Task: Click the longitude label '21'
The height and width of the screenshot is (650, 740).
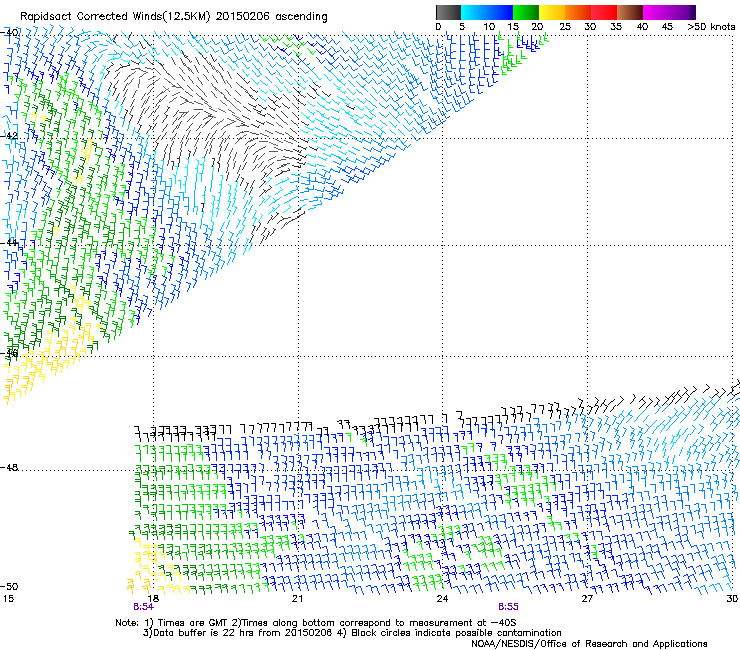Action: pyautogui.click(x=297, y=599)
